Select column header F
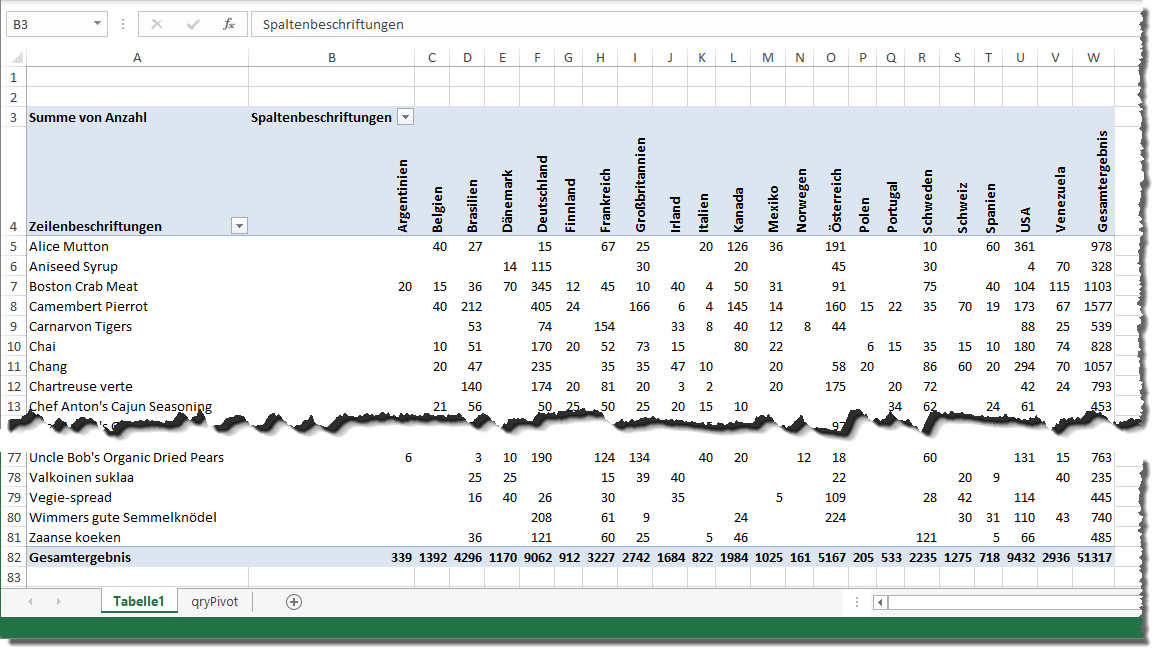 point(539,58)
